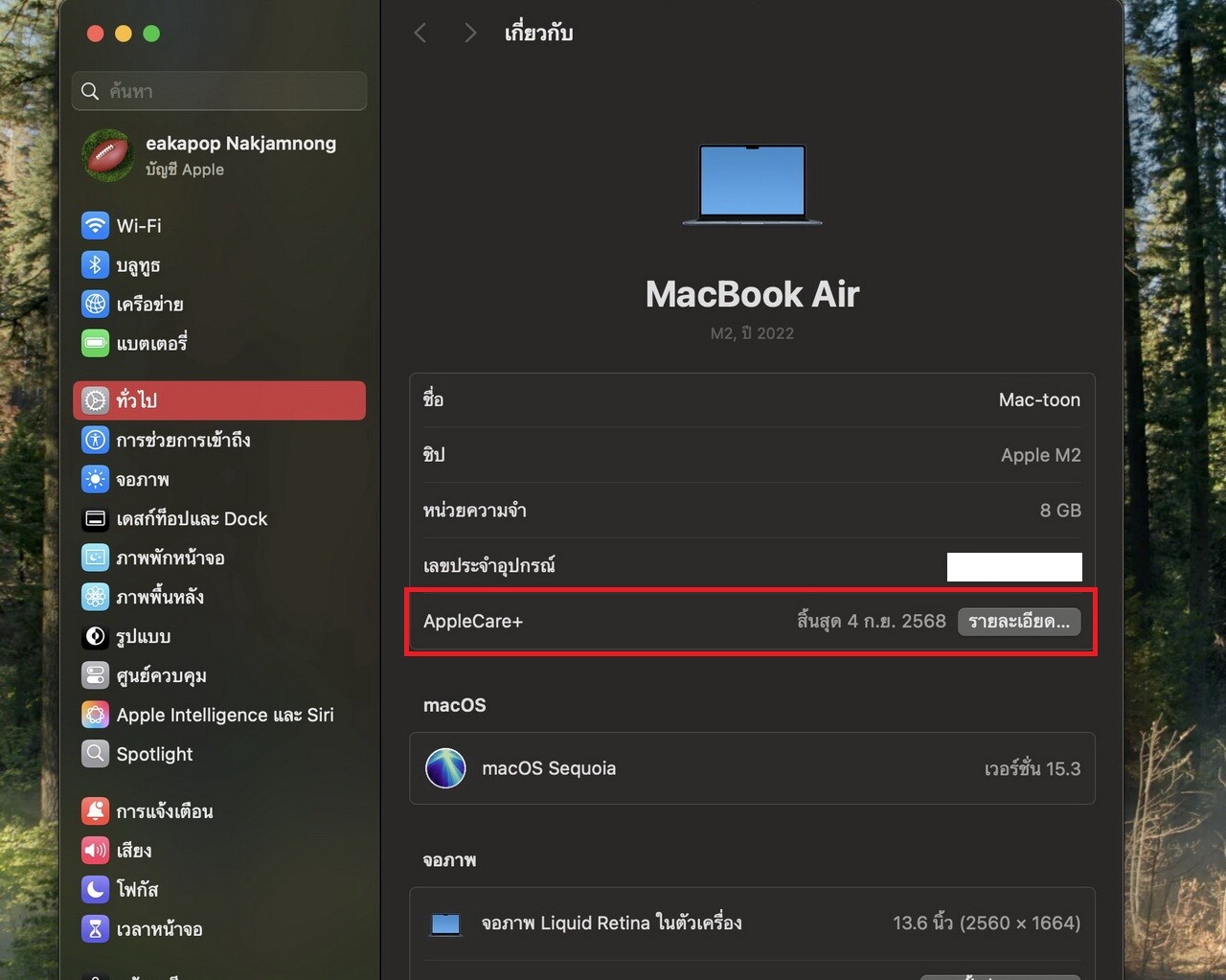The width and height of the screenshot is (1226, 980).
Task: Open Screen Time (เวลาหน้าจอ) hourglass icon
Action: click(x=95, y=929)
